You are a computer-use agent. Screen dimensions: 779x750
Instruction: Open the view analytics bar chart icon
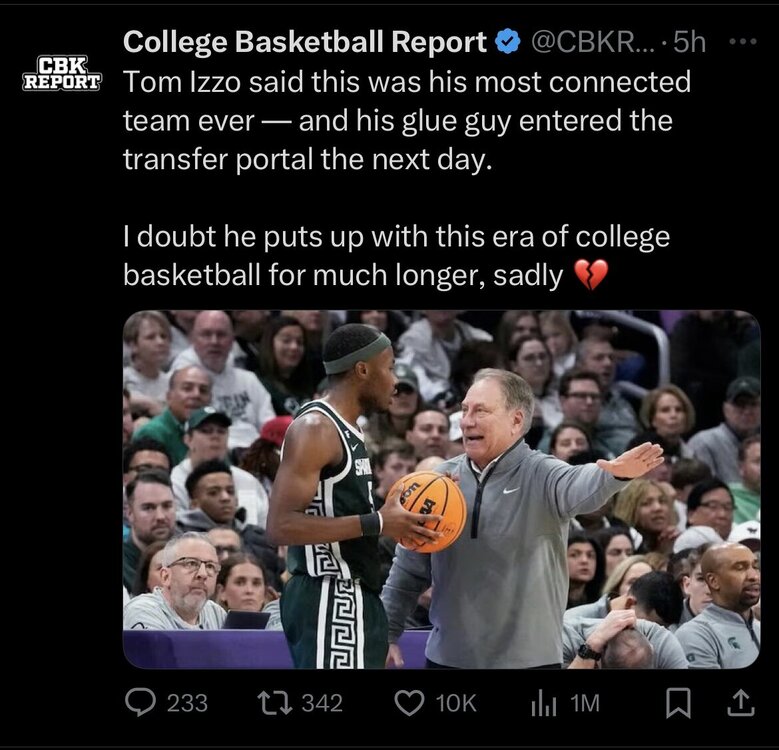[x=541, y=702]
